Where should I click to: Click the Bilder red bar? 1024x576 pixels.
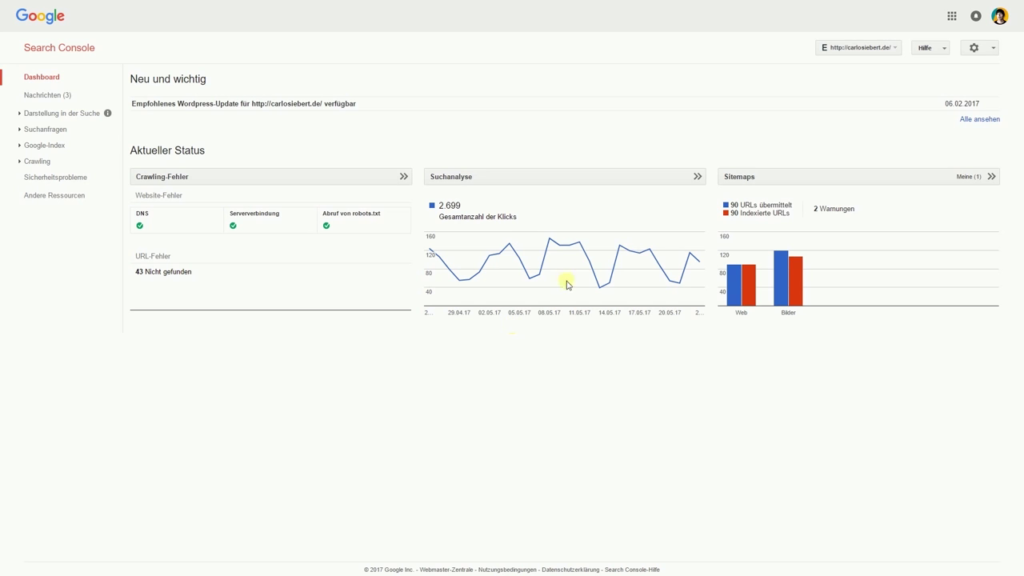(795, 281)
